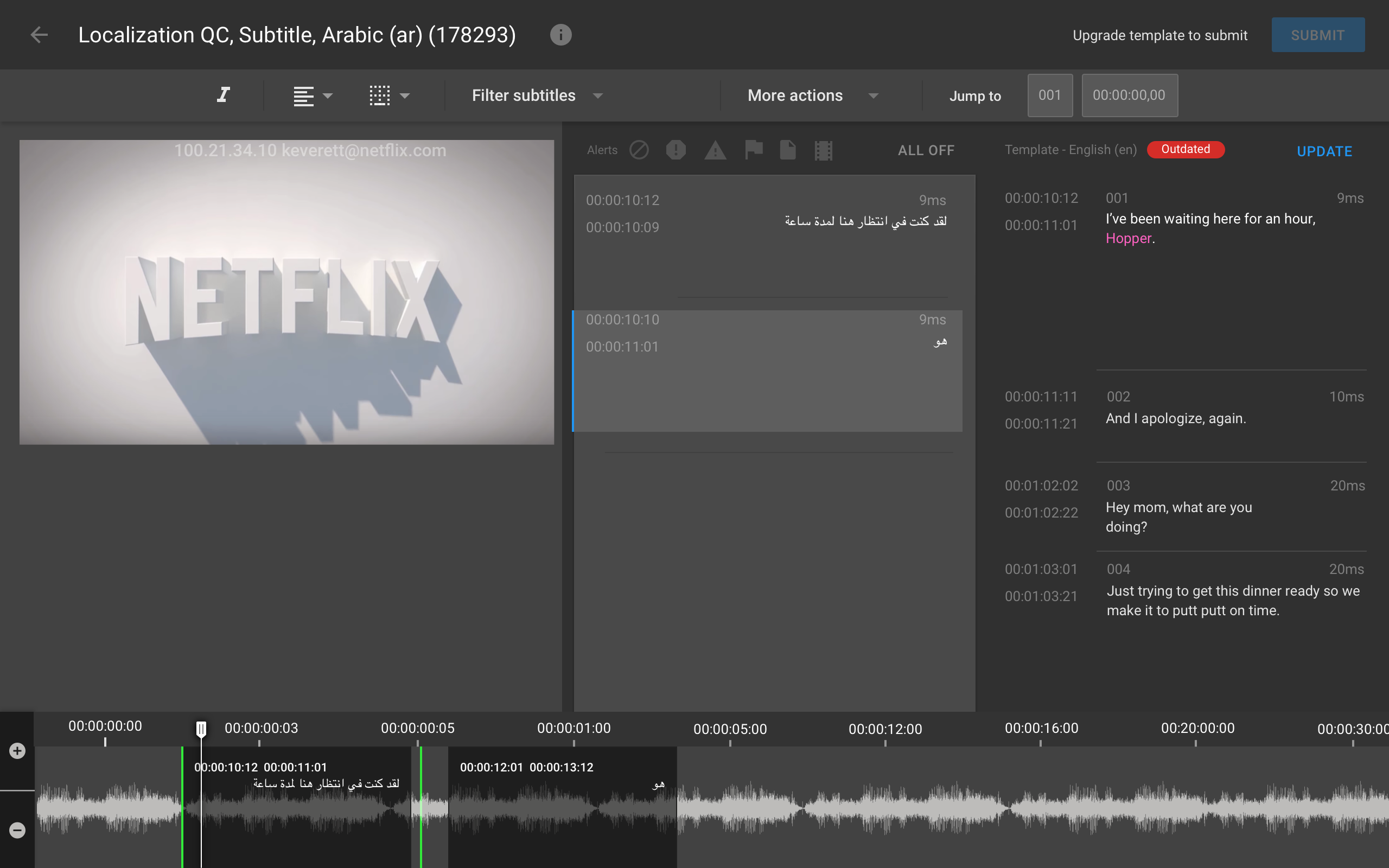The width and height of the screenshot is (1389, 868).
Task: Click the pink Hopper term
Action: (x=1128, y=238)
